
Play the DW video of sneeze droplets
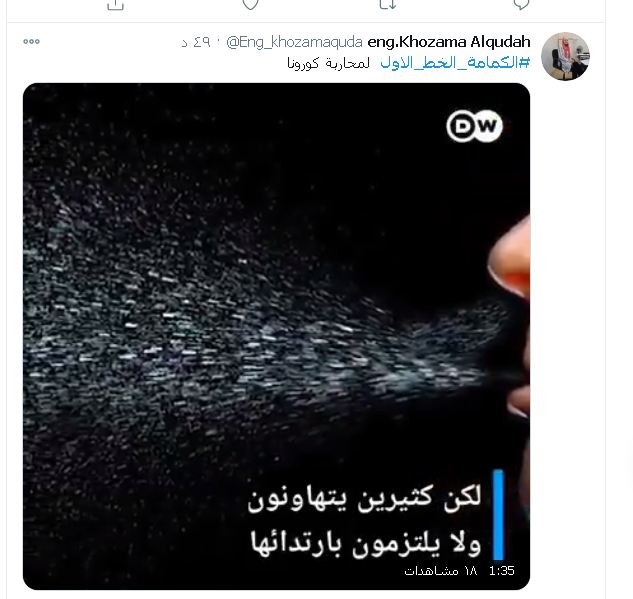pos(277,336)
